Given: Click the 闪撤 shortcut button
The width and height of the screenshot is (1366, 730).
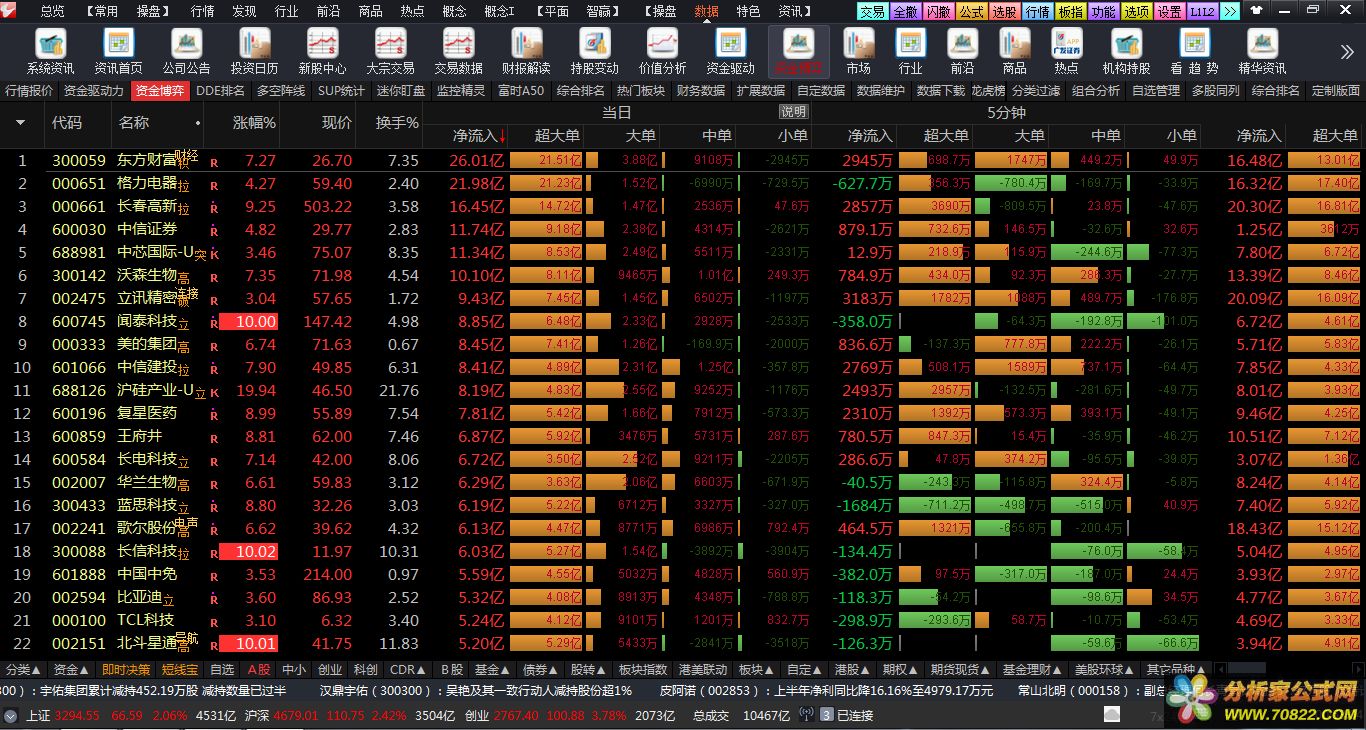Looking at the screenshot, I should pyautogui.click(x=938, y=11).
